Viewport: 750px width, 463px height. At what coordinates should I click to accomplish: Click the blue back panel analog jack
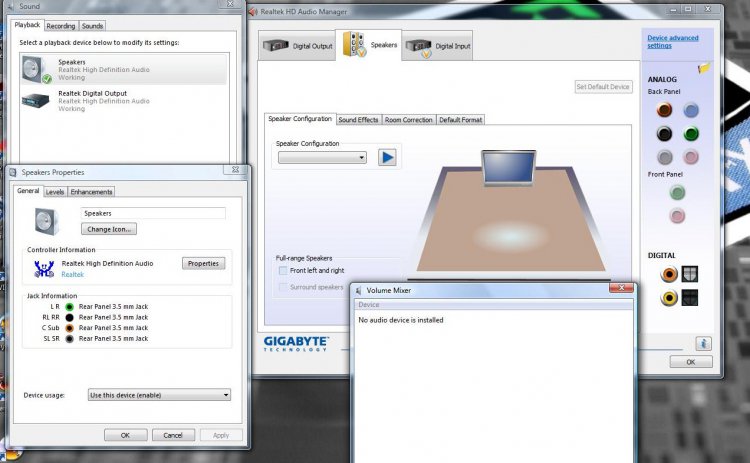(691, 110)
